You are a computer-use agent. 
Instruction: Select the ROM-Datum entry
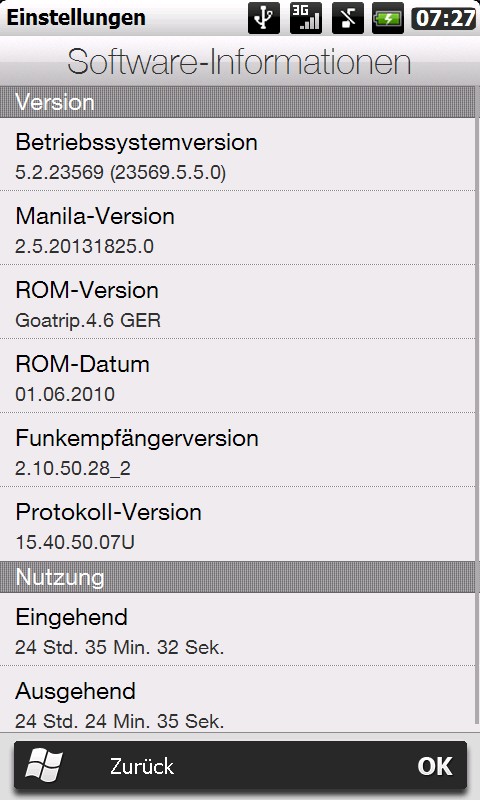238,376
